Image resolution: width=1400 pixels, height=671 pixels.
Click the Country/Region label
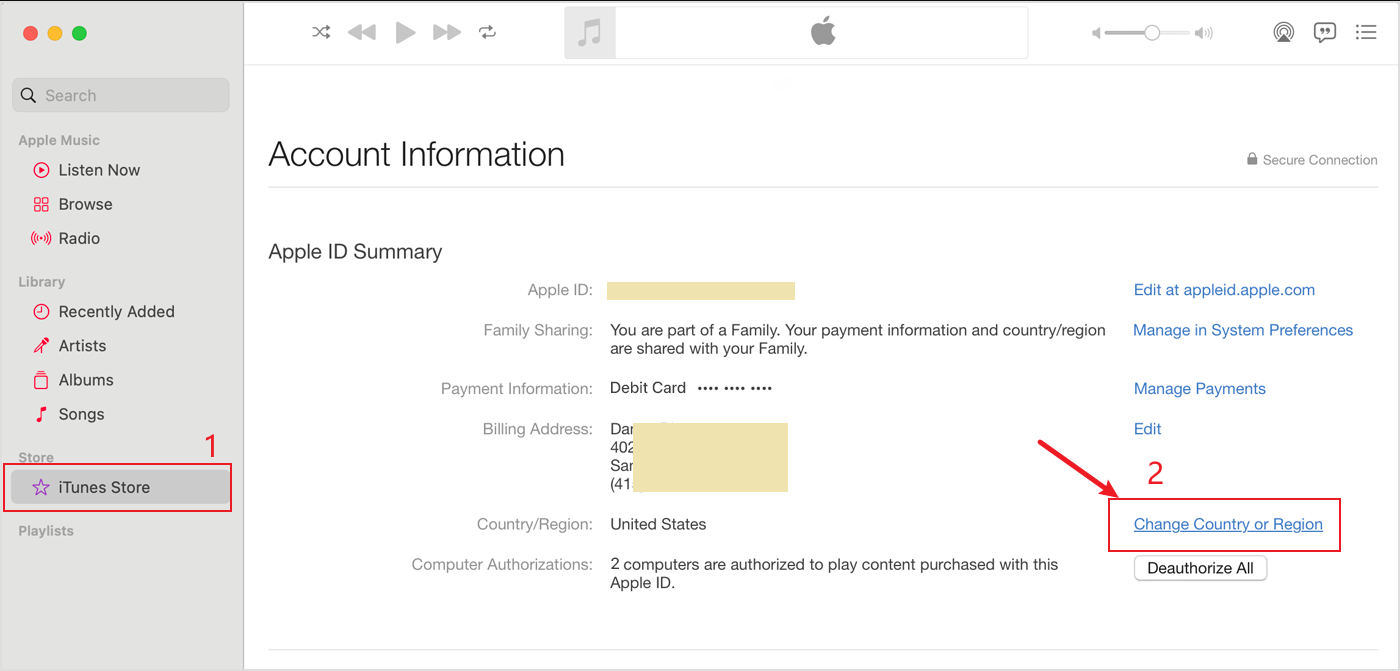535,524
